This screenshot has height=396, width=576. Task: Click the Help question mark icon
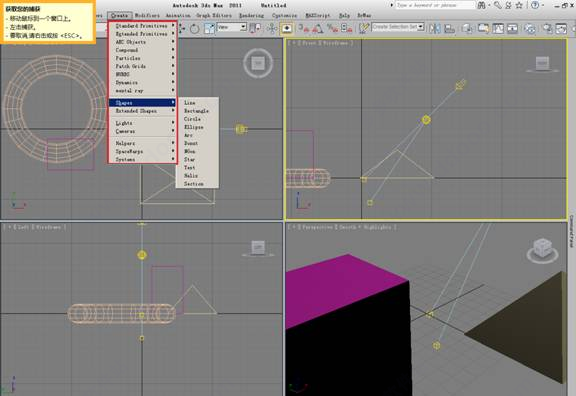(535, 5)
